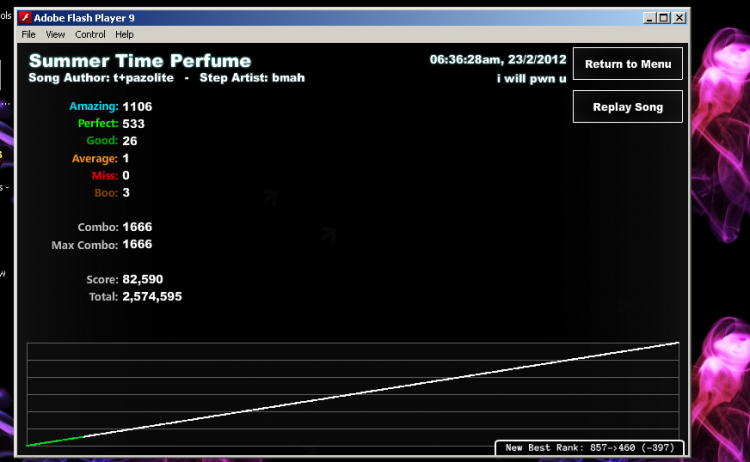Viewport: 750px width, 462px height.
Task: Click the Replay Song button
Action: pos(628,107)
